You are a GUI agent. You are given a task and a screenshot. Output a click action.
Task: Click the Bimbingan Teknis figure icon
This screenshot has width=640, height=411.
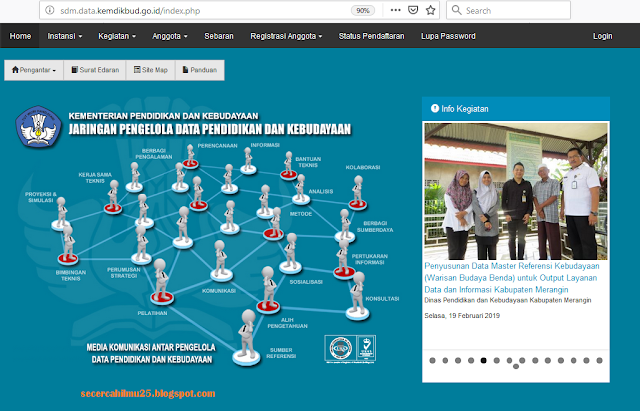(x=68, y=245)
